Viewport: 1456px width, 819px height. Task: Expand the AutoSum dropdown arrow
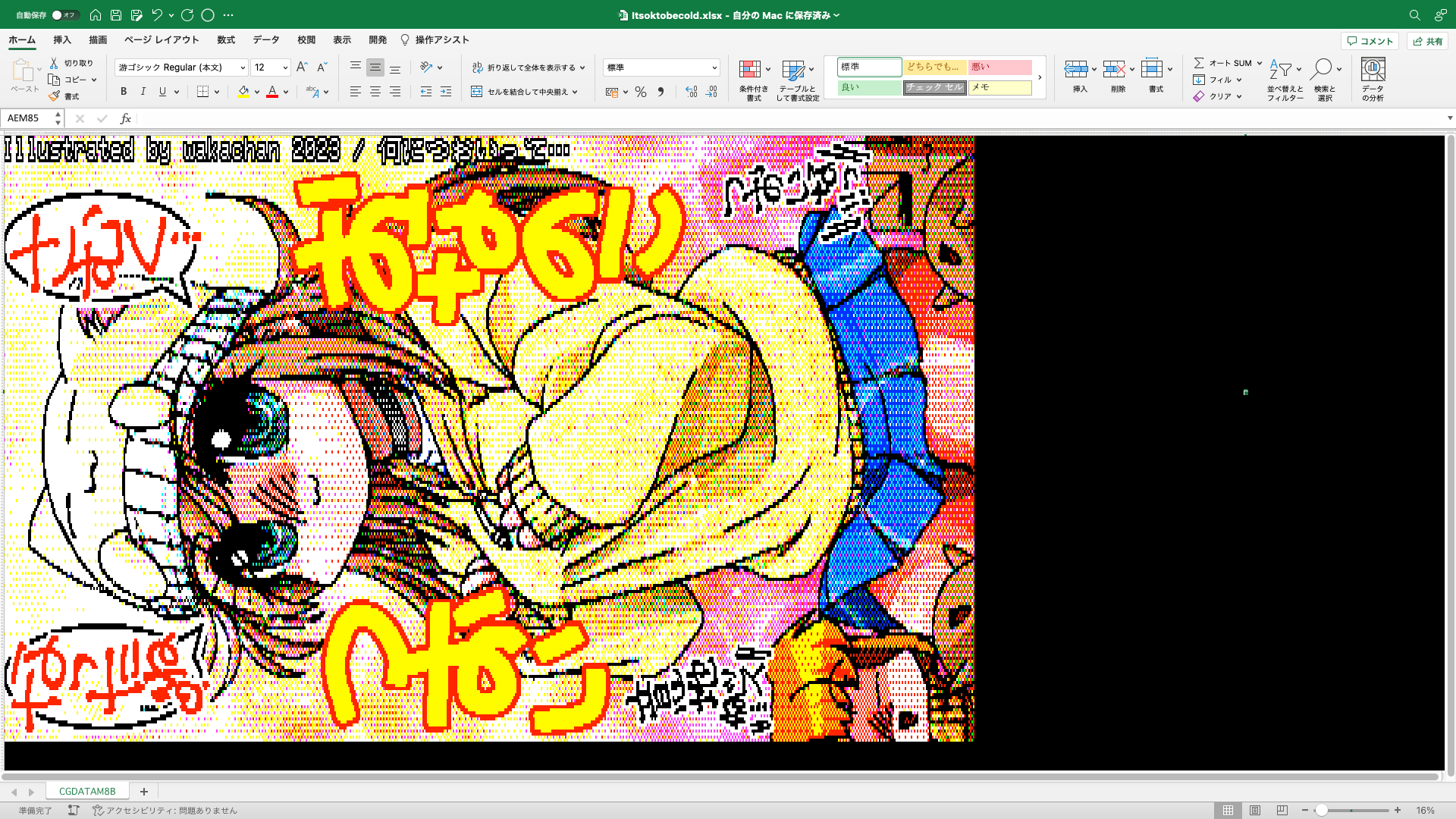(1259, 63)
